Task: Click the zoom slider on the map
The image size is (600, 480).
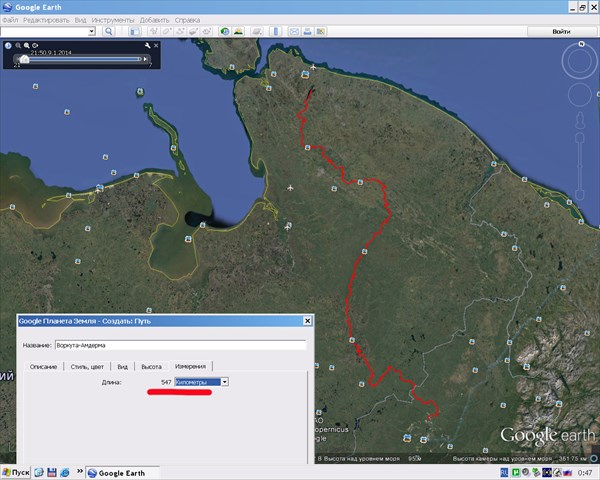Action: pyautogui.click(x=580, y=166)
